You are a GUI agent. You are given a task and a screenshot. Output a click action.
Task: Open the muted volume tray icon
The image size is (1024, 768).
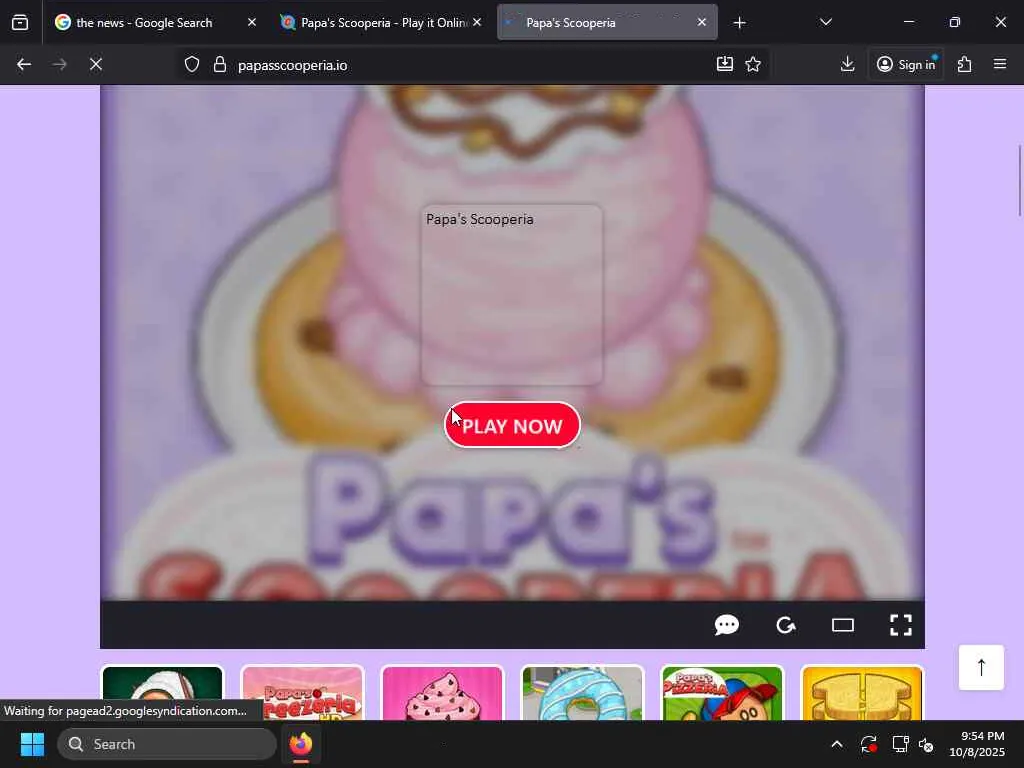coord(926,744)
